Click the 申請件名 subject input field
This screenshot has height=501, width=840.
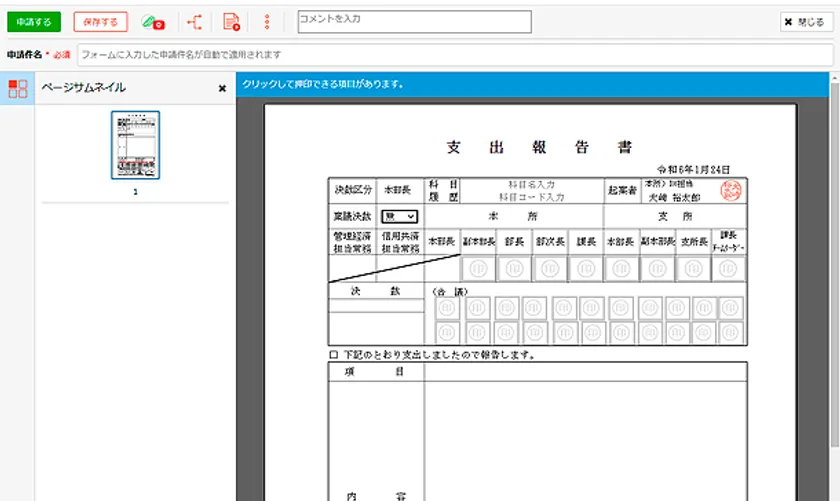(x=455, y=54)
